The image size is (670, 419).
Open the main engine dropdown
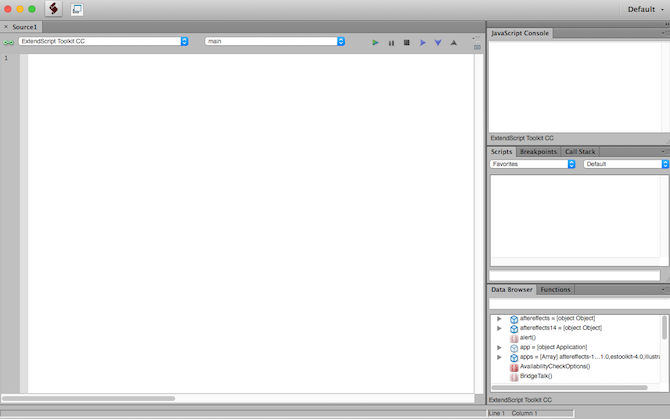coord(275,41)
